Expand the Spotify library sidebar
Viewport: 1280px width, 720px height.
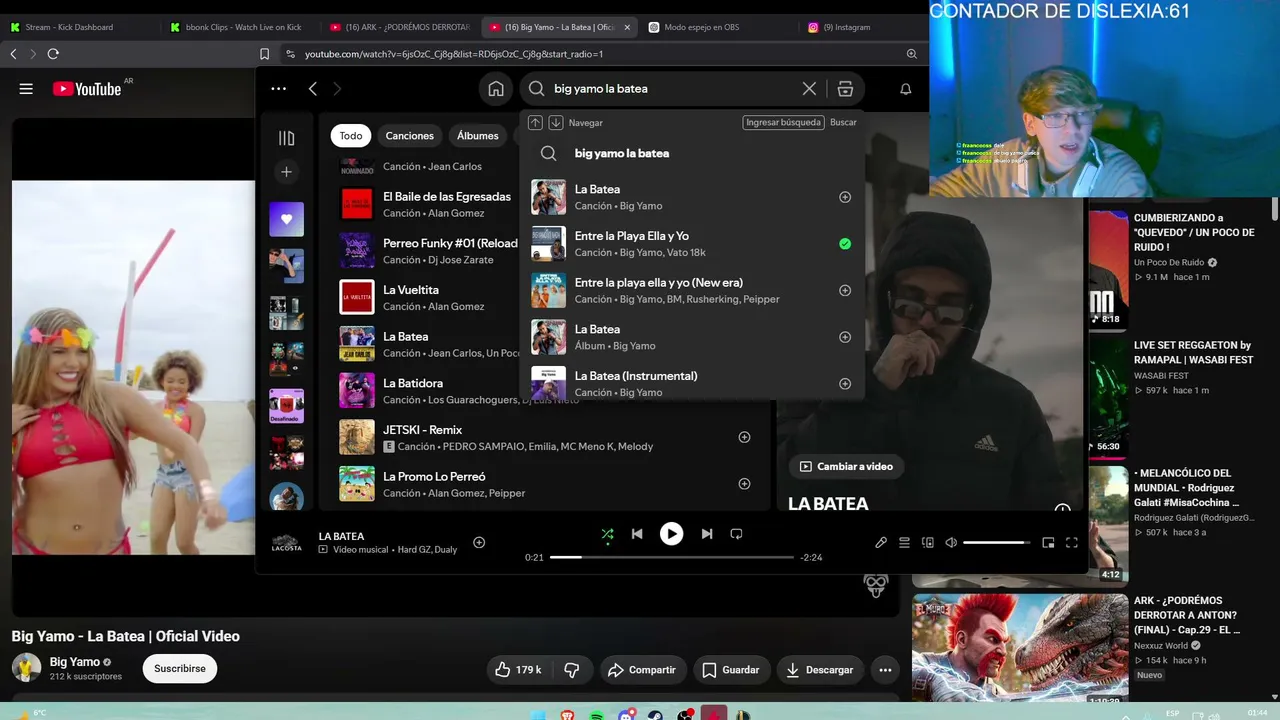pos(287,138)
